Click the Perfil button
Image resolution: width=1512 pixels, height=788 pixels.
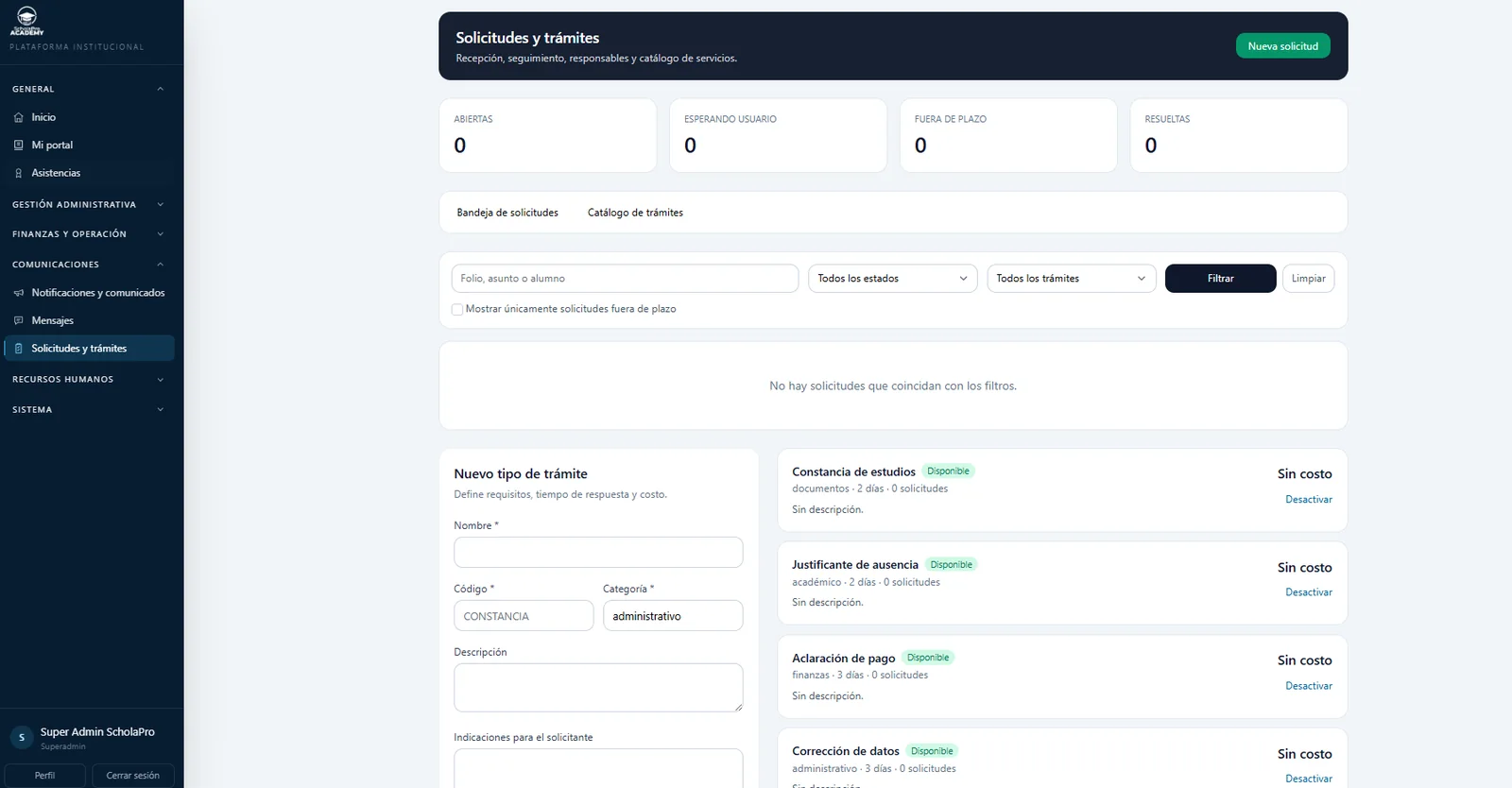pos(45,776)
